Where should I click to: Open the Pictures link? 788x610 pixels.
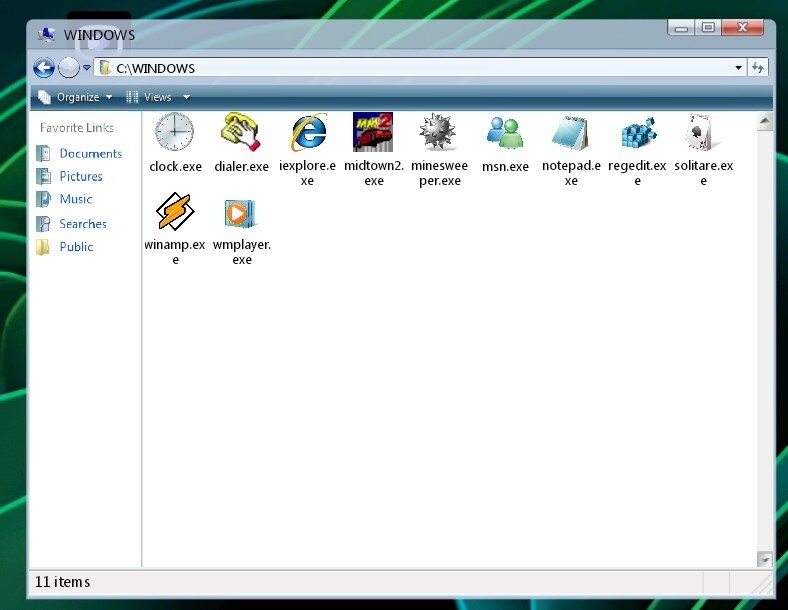click(x=81, y=176)
